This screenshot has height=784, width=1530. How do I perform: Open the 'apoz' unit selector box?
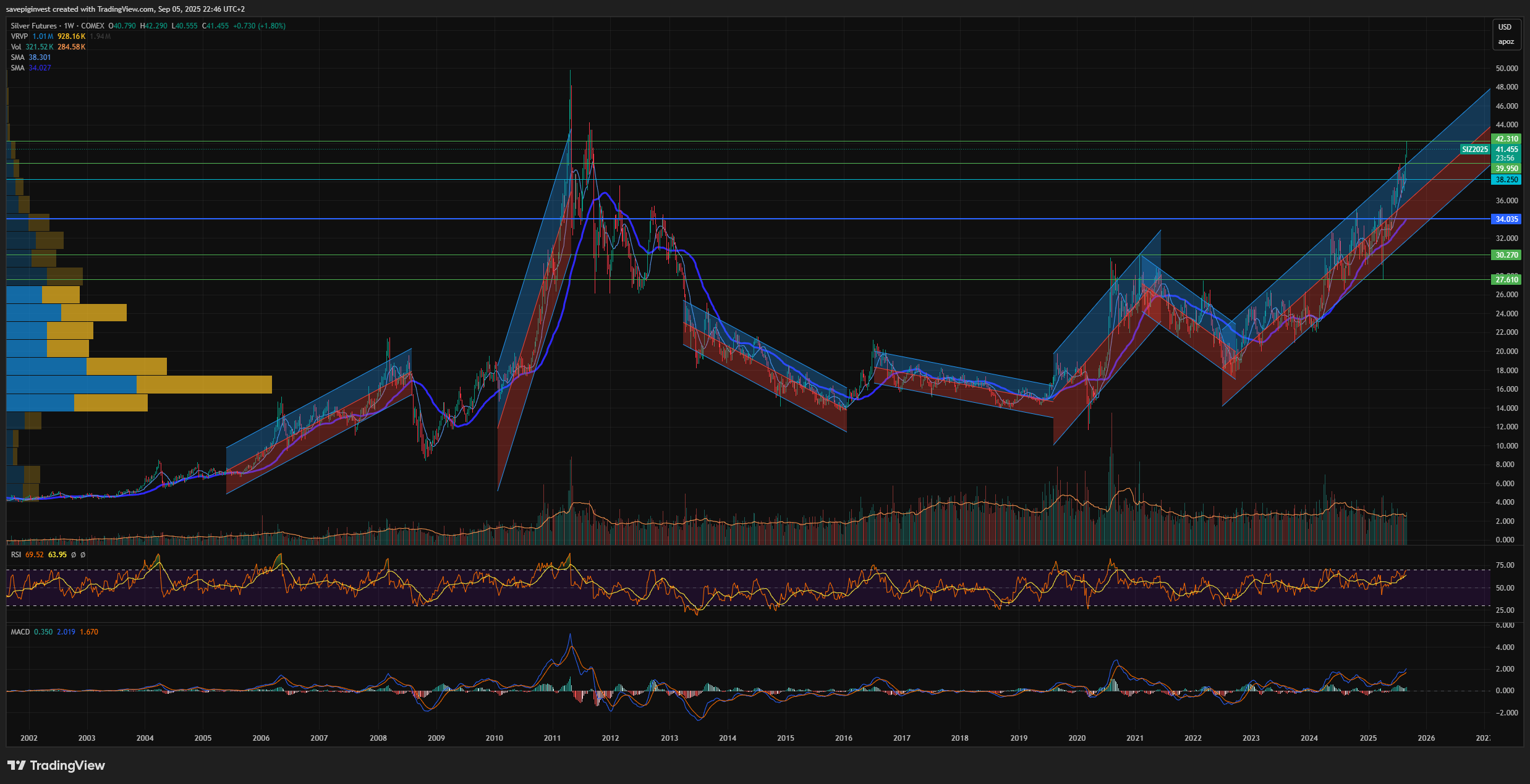point(1506,42)
